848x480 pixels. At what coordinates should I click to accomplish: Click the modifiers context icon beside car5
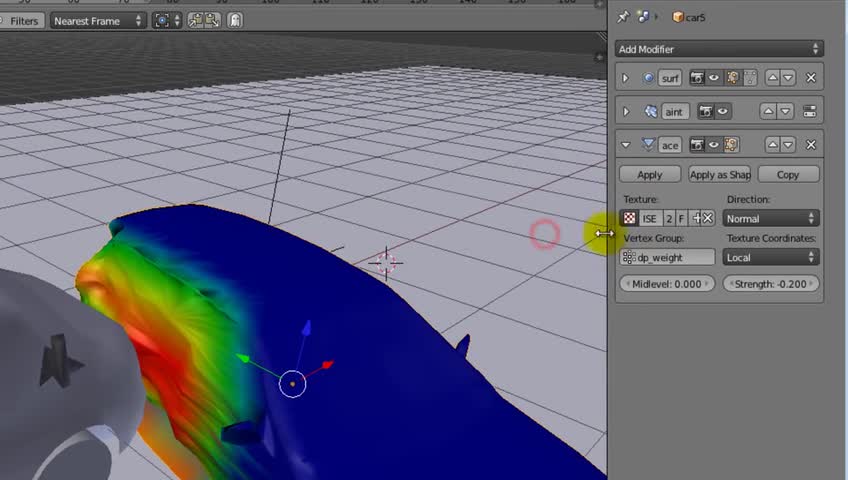click(643, 17)
